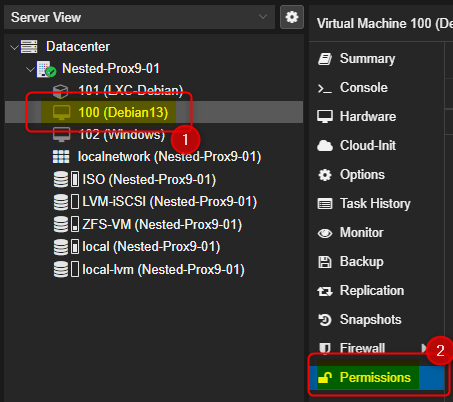
Task: Select LVM-iSCSI (Nested-Prox9-01) storage
Action: tap(170, 202)
